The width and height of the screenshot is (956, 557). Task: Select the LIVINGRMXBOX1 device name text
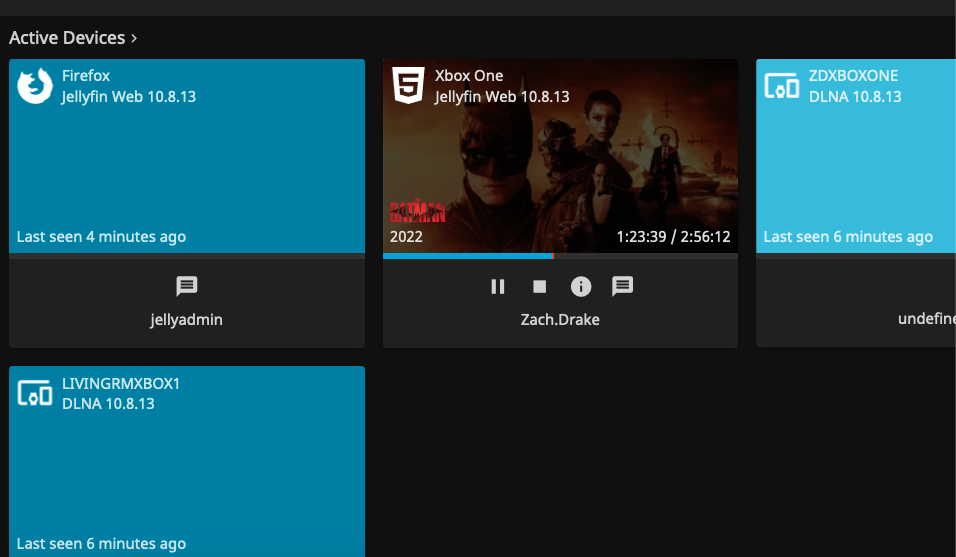121,384
